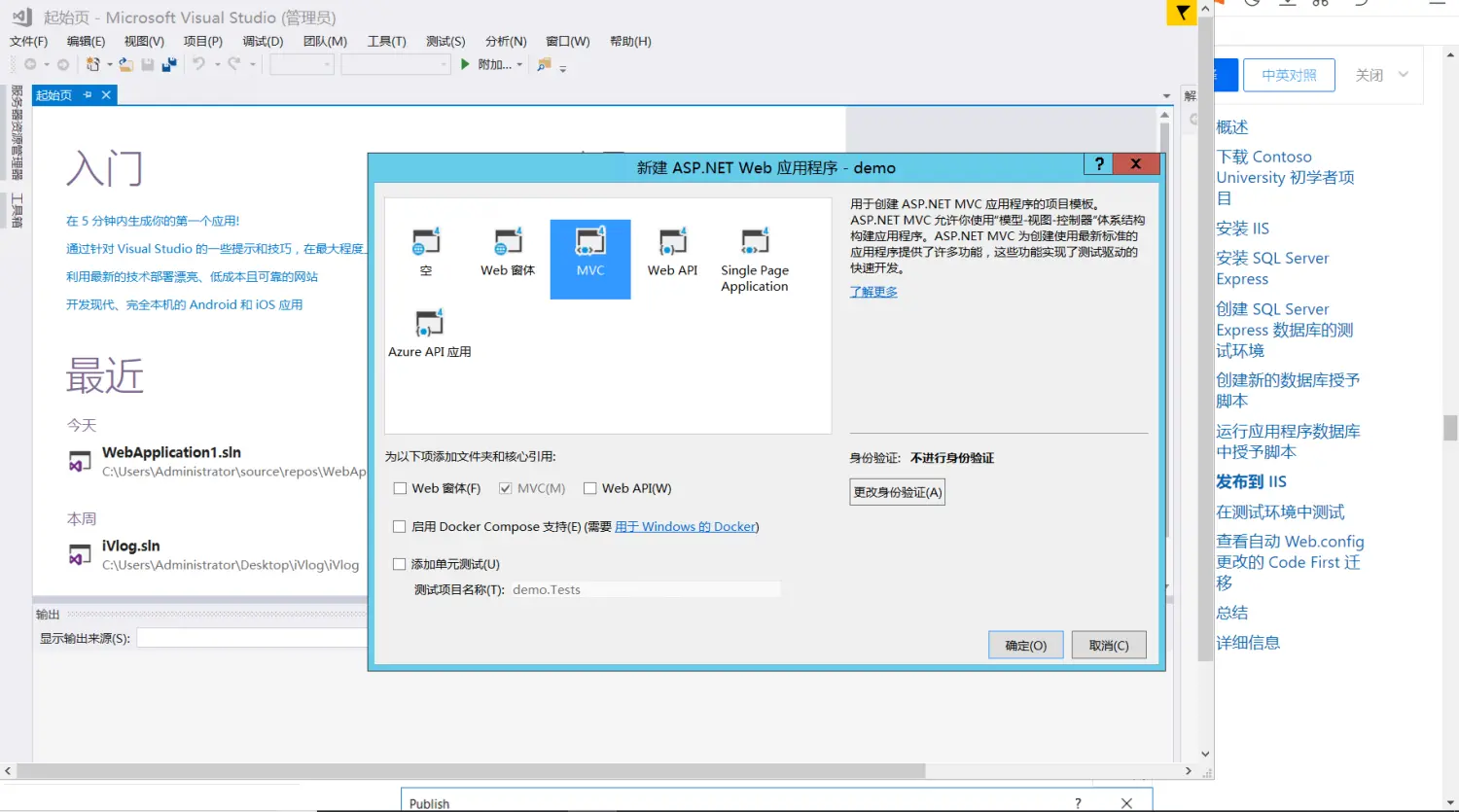Open the 视图(V) menu
The image size is (1459, 812).
[144, 41]
